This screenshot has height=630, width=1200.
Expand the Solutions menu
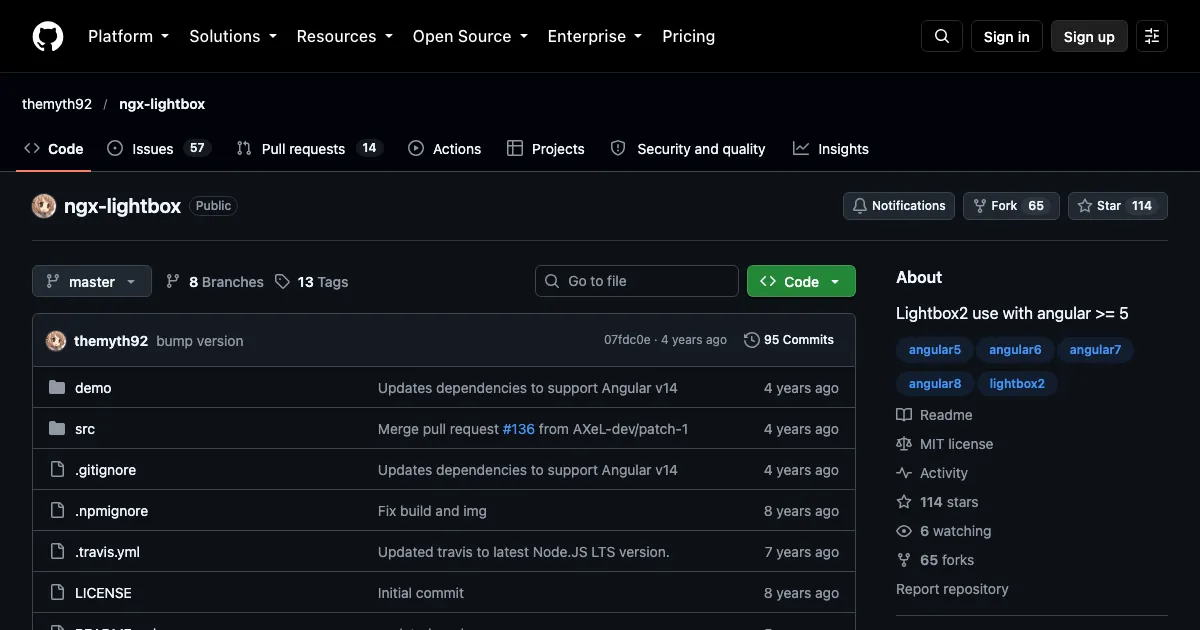click(x=233, y=36)
